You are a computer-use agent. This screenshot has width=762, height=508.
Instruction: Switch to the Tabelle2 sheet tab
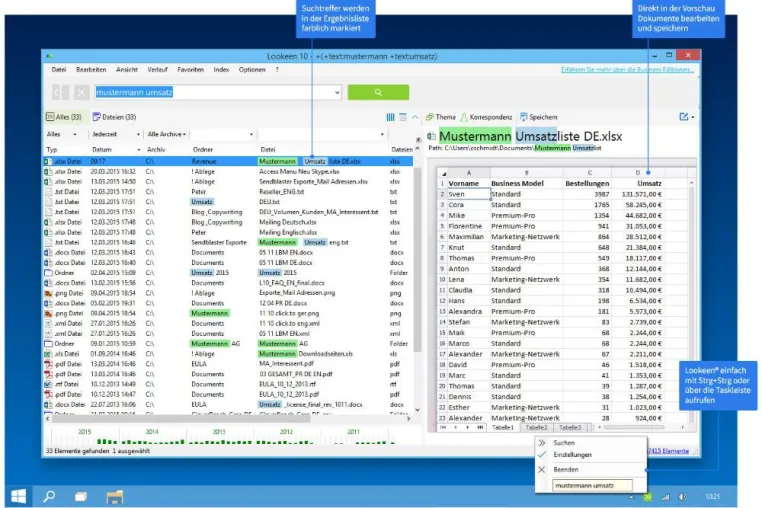click(537, 428)
